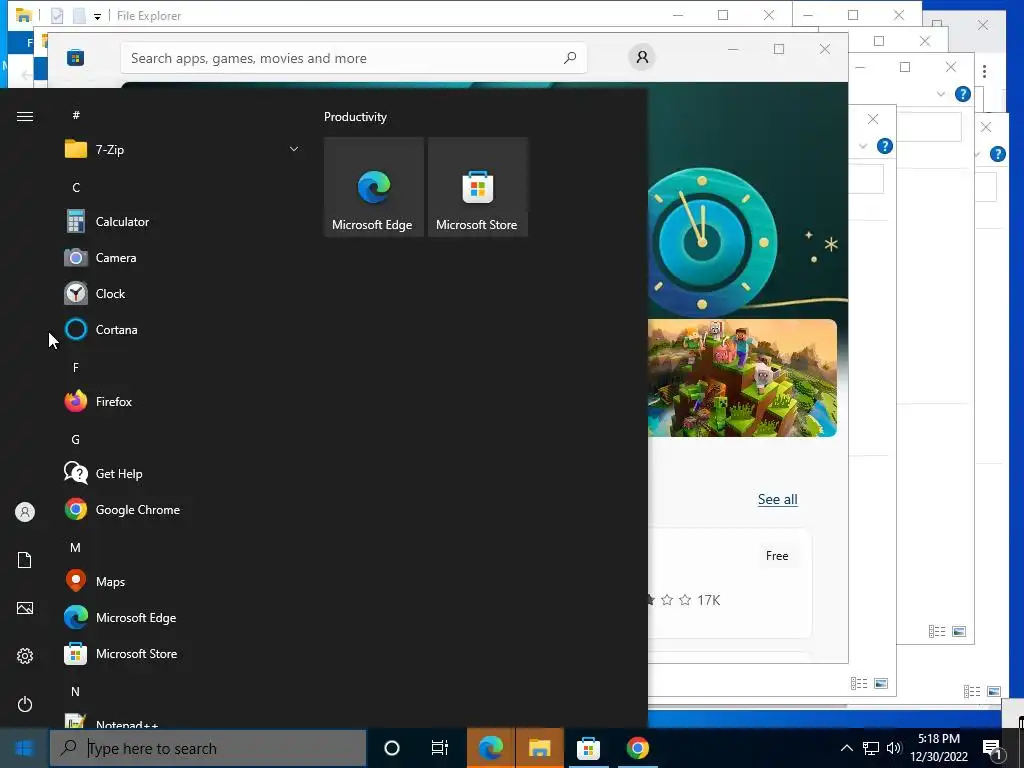Image resolution: width=1024 pixels, height=768 pixels.
Task: Jump to the F letter header
Action: point(76,368)
